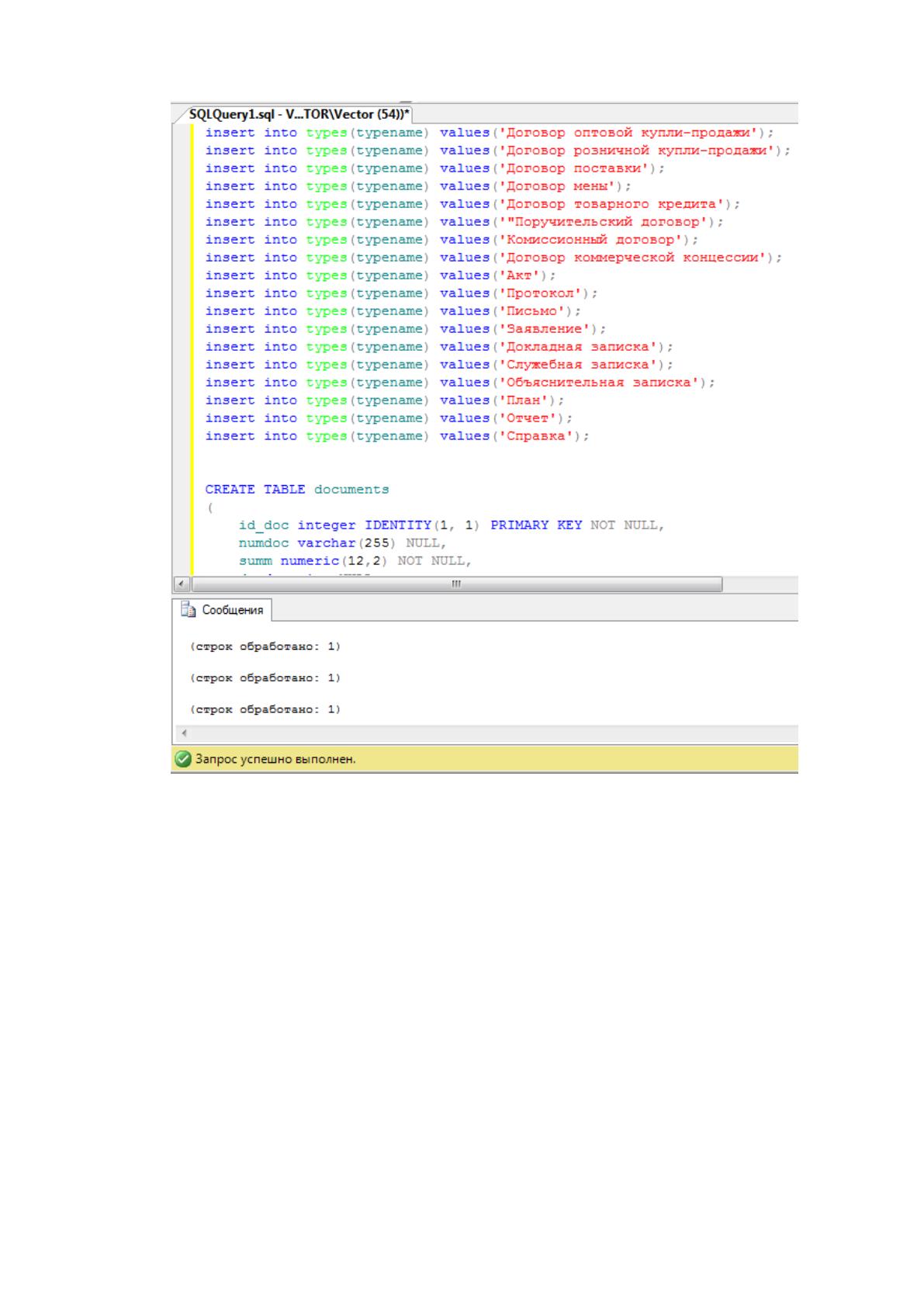Image resolution: width=924 pixels, height=1307 pixels.
Task: Click the numdoc varchar(255) line
Action: 342,543
